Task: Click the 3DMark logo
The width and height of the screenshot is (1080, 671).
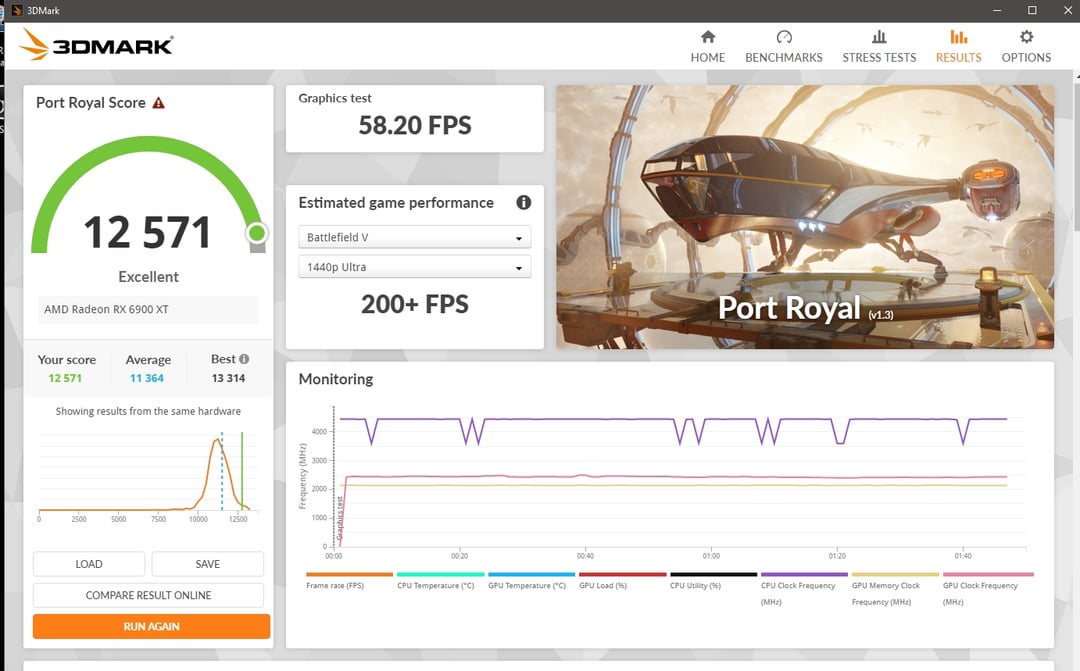Action: pos(96,45)
